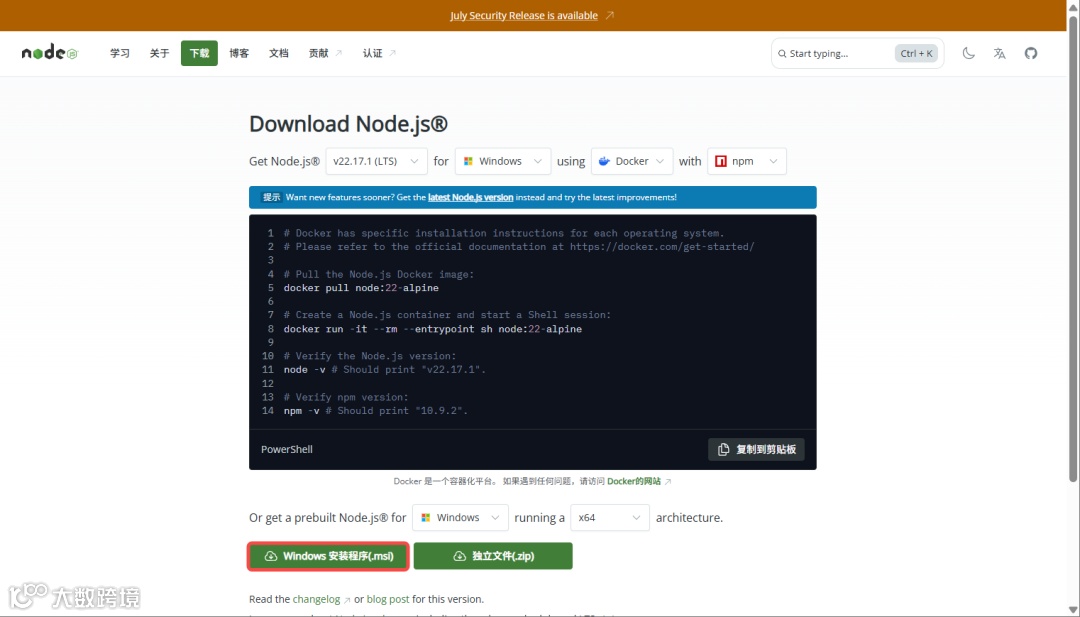Image resolution: width=1080 pixels, height=617 pixels.
Task: Open the 博客 menu item
Action: coord(239,53)
